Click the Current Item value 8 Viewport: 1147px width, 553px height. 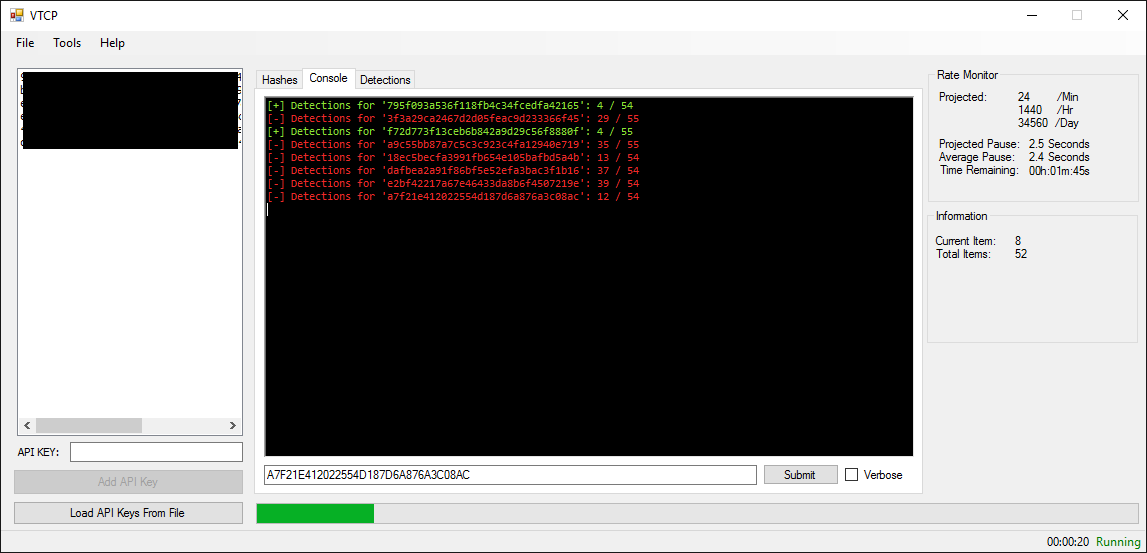click(x=1018, y=241)
